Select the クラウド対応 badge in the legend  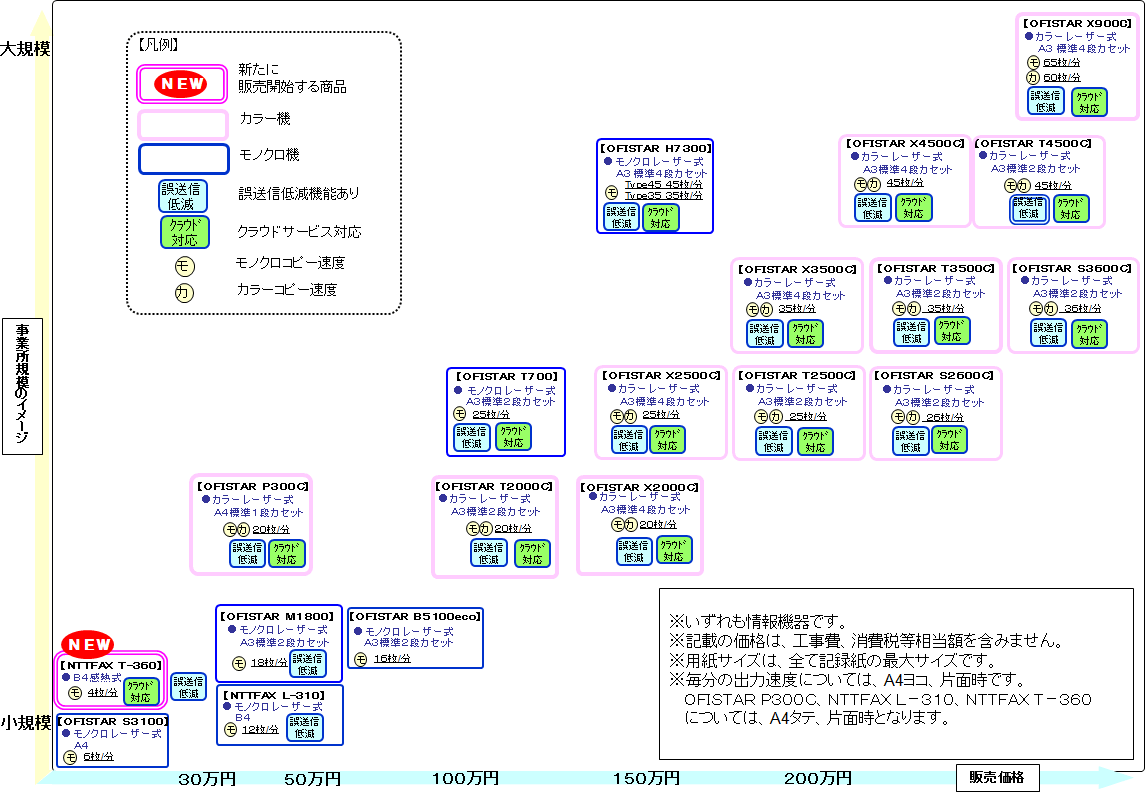[x=185, y=232]
